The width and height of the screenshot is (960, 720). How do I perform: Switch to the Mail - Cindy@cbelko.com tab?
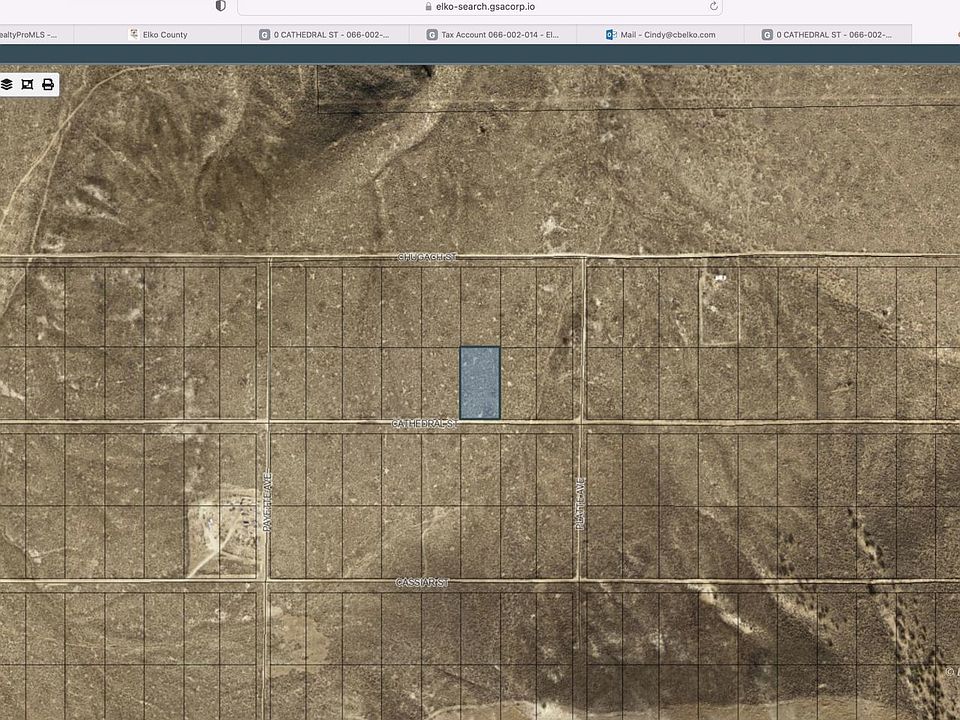coord(661,35)
